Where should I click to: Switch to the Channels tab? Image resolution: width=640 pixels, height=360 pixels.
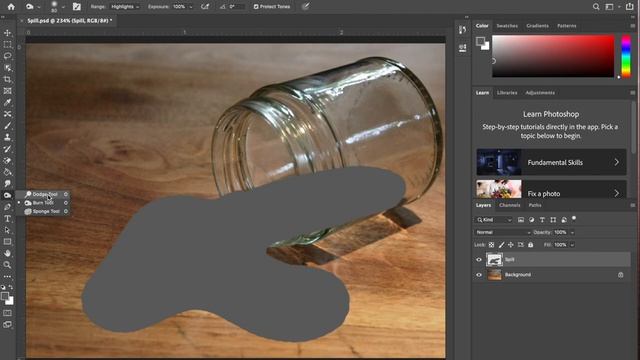coord(510,205)
